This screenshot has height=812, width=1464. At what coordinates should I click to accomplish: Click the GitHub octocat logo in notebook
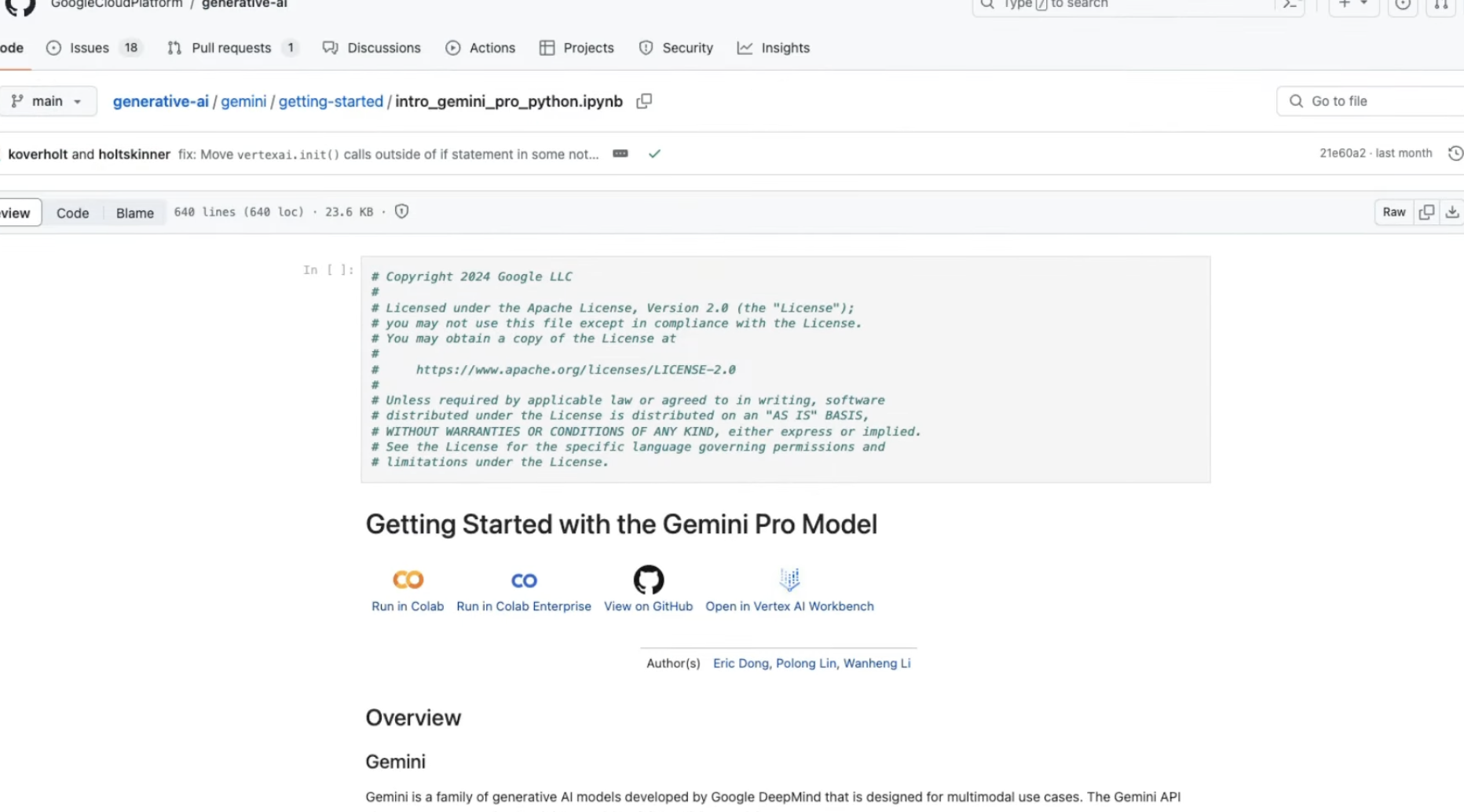coord(649,580)
